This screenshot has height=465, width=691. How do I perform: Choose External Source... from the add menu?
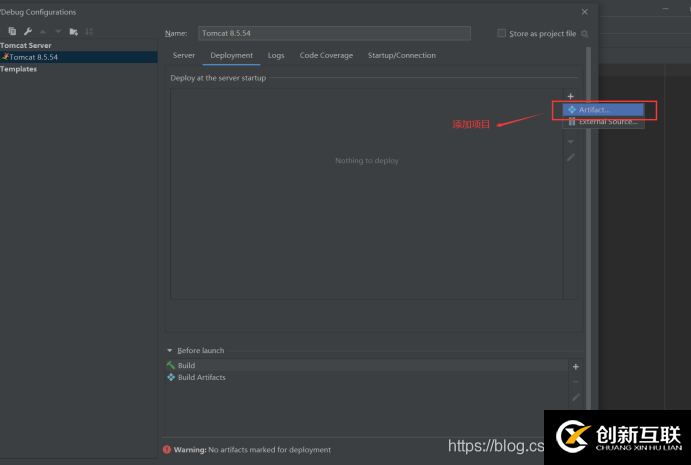click(603, 122)
